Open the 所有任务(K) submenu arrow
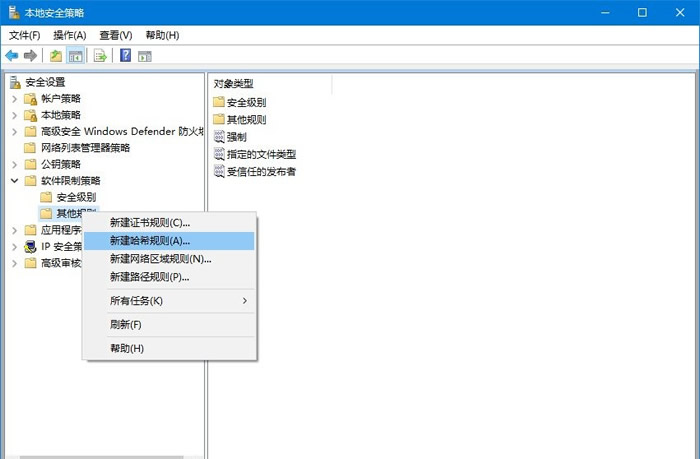700x459 pixels. (x=245, y=300)
